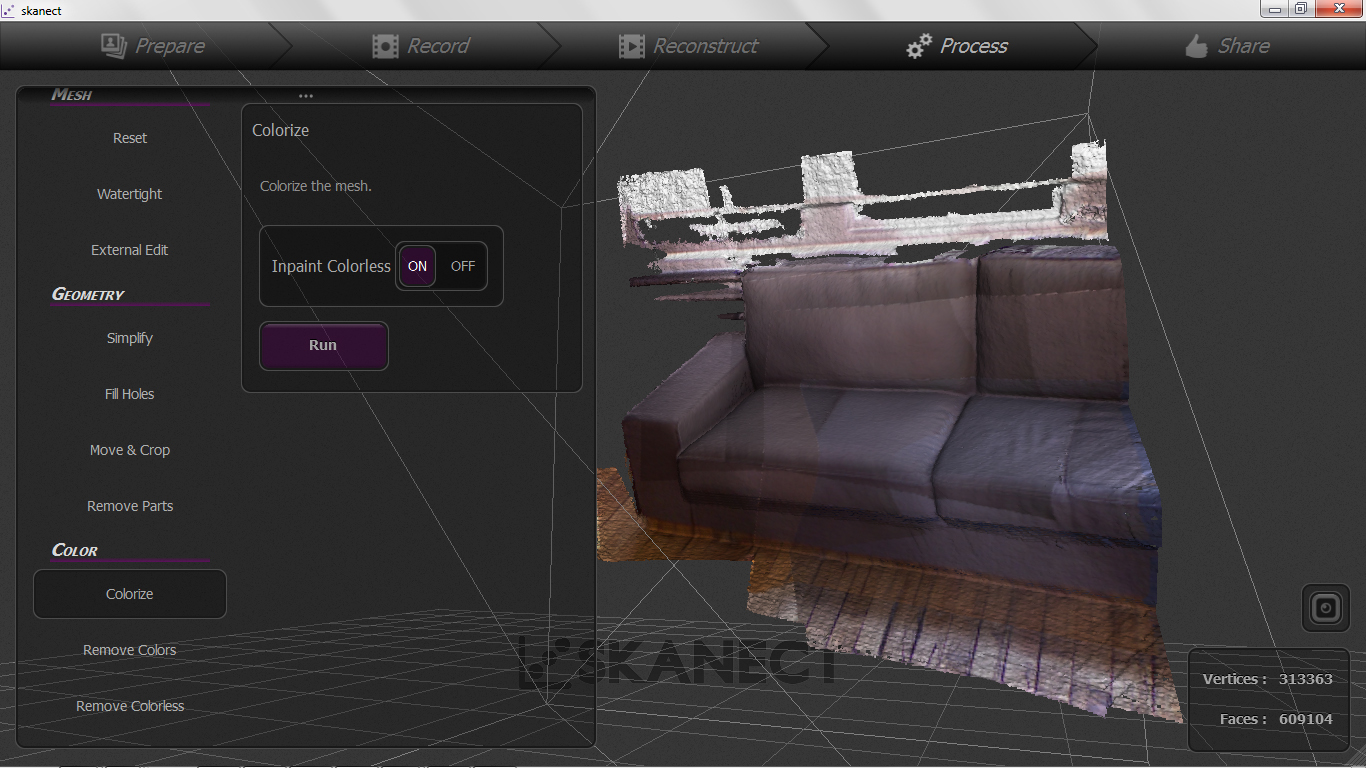Screen dimensions: 1366x768
Task: Open the Simplify geometry option
Action: tap(129, 338)
